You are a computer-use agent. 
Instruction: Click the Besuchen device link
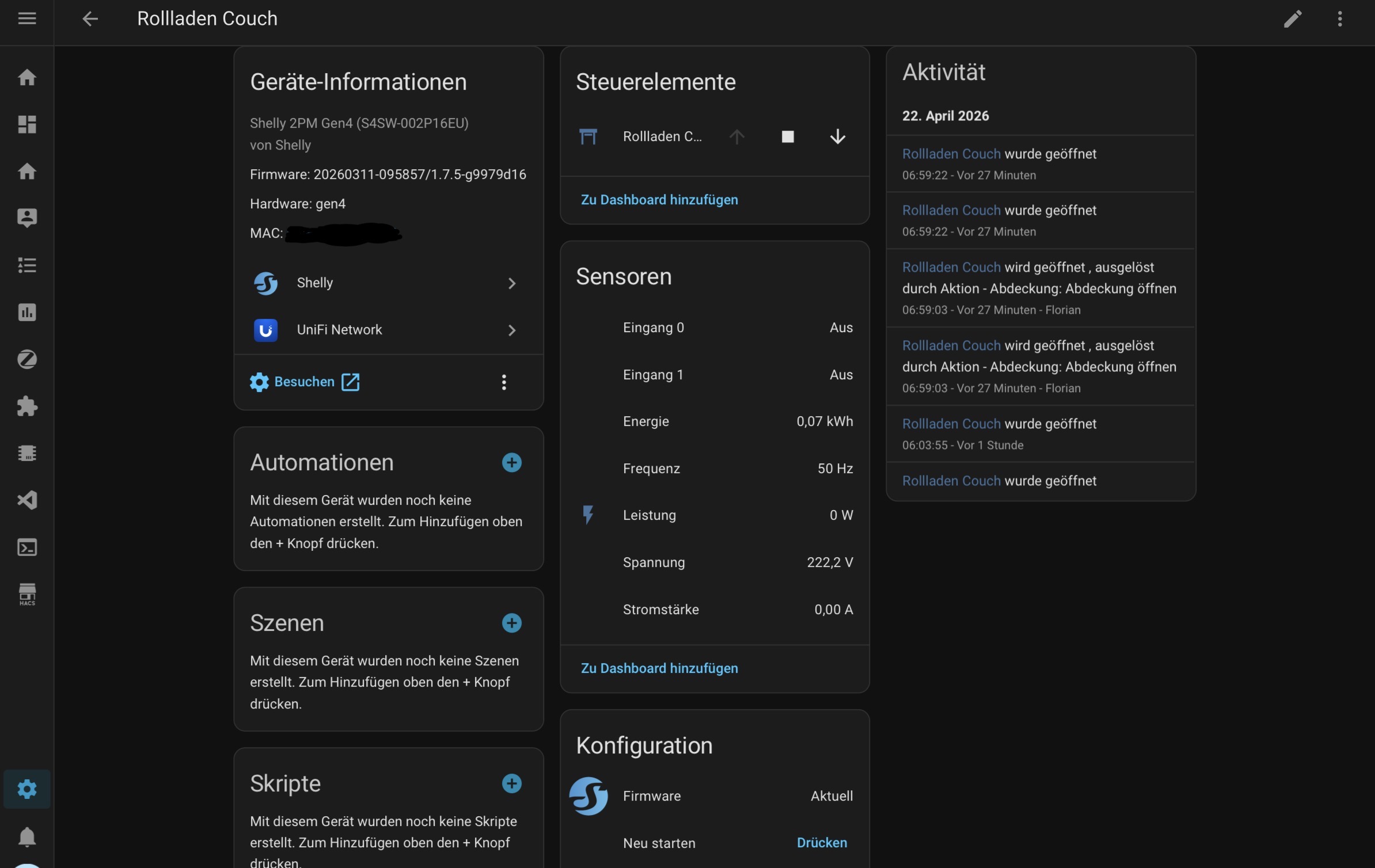coord(305,382)
